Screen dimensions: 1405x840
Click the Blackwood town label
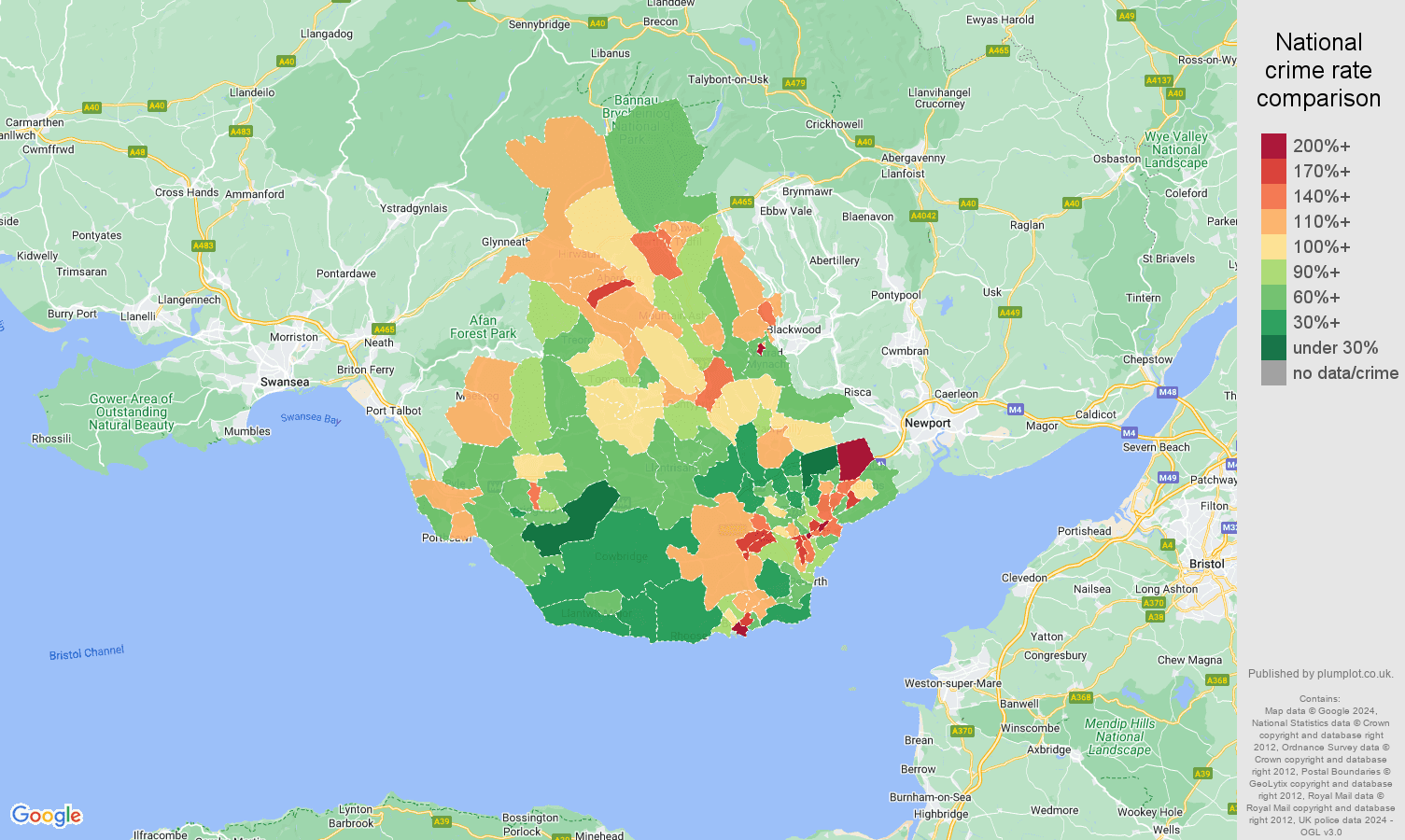(794, 329)
